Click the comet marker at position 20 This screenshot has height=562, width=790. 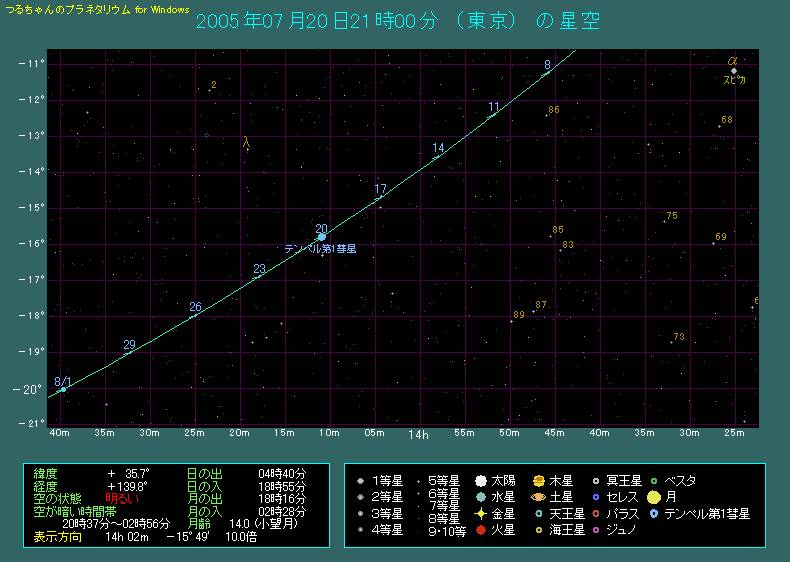321,238
